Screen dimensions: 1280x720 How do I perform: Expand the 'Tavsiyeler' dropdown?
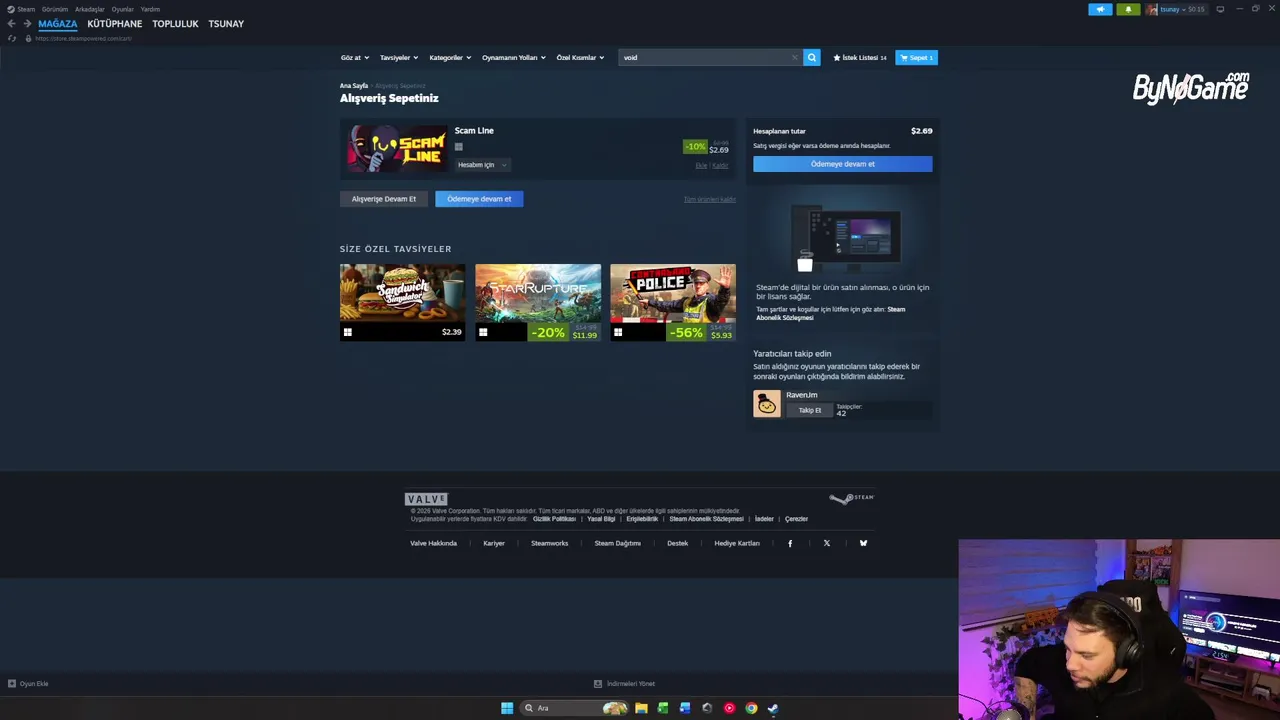click(x=399, y=58)
